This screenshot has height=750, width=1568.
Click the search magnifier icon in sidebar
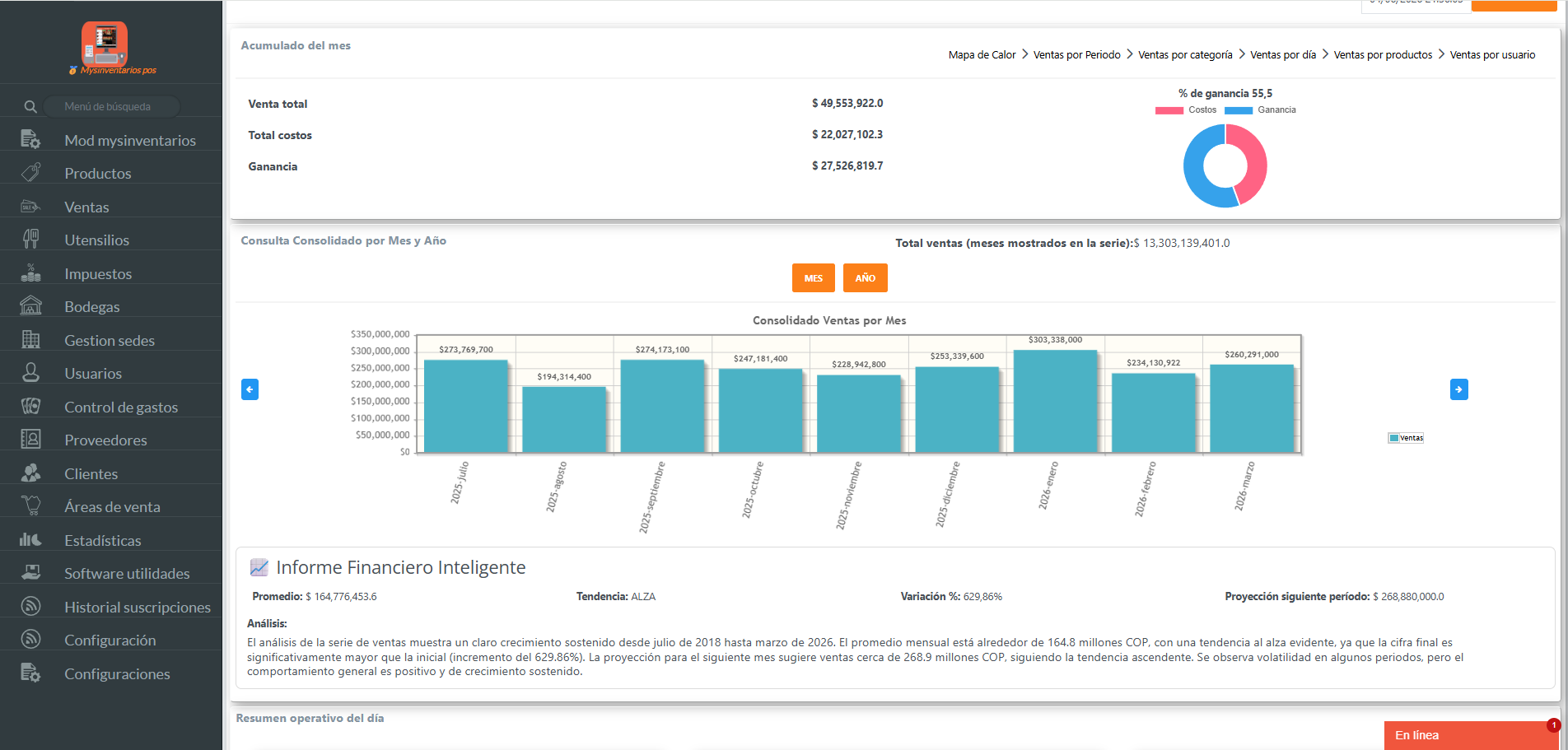pos(30,107)
